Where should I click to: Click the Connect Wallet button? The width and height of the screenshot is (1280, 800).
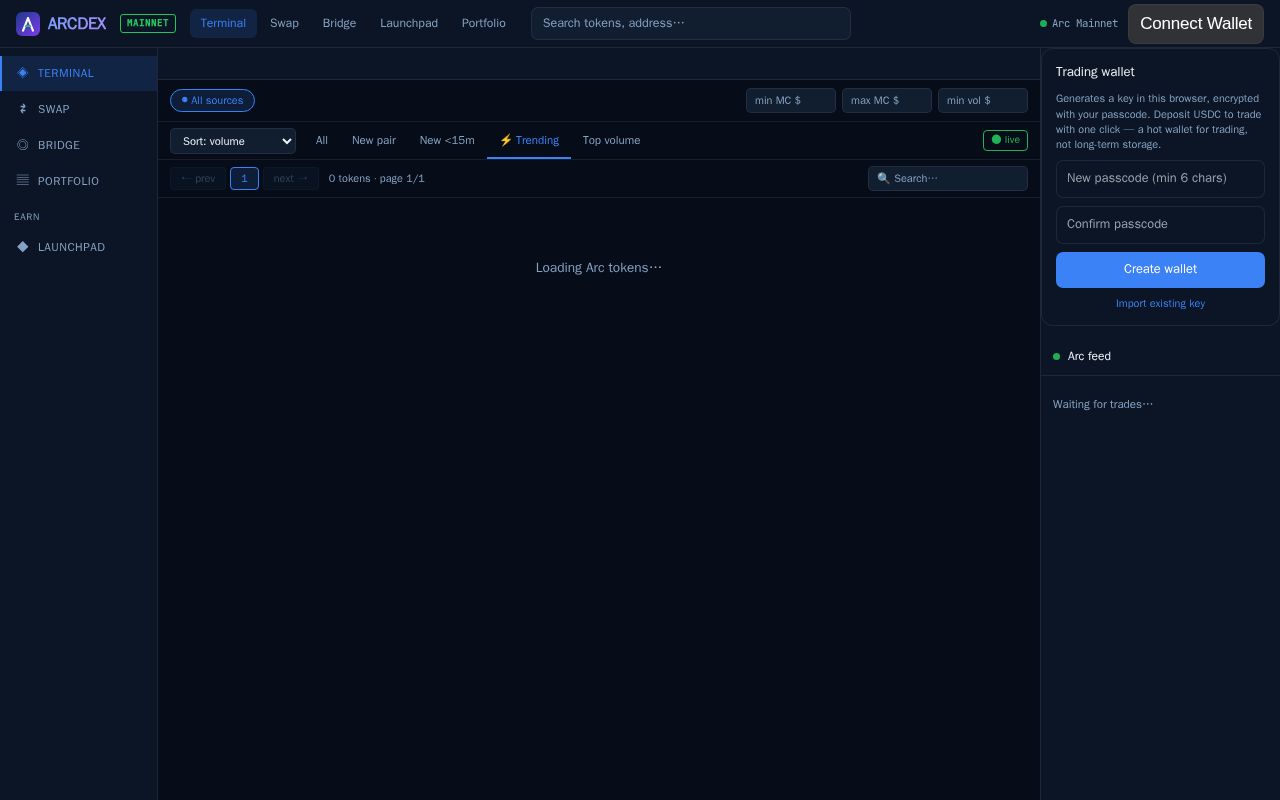1196,24
